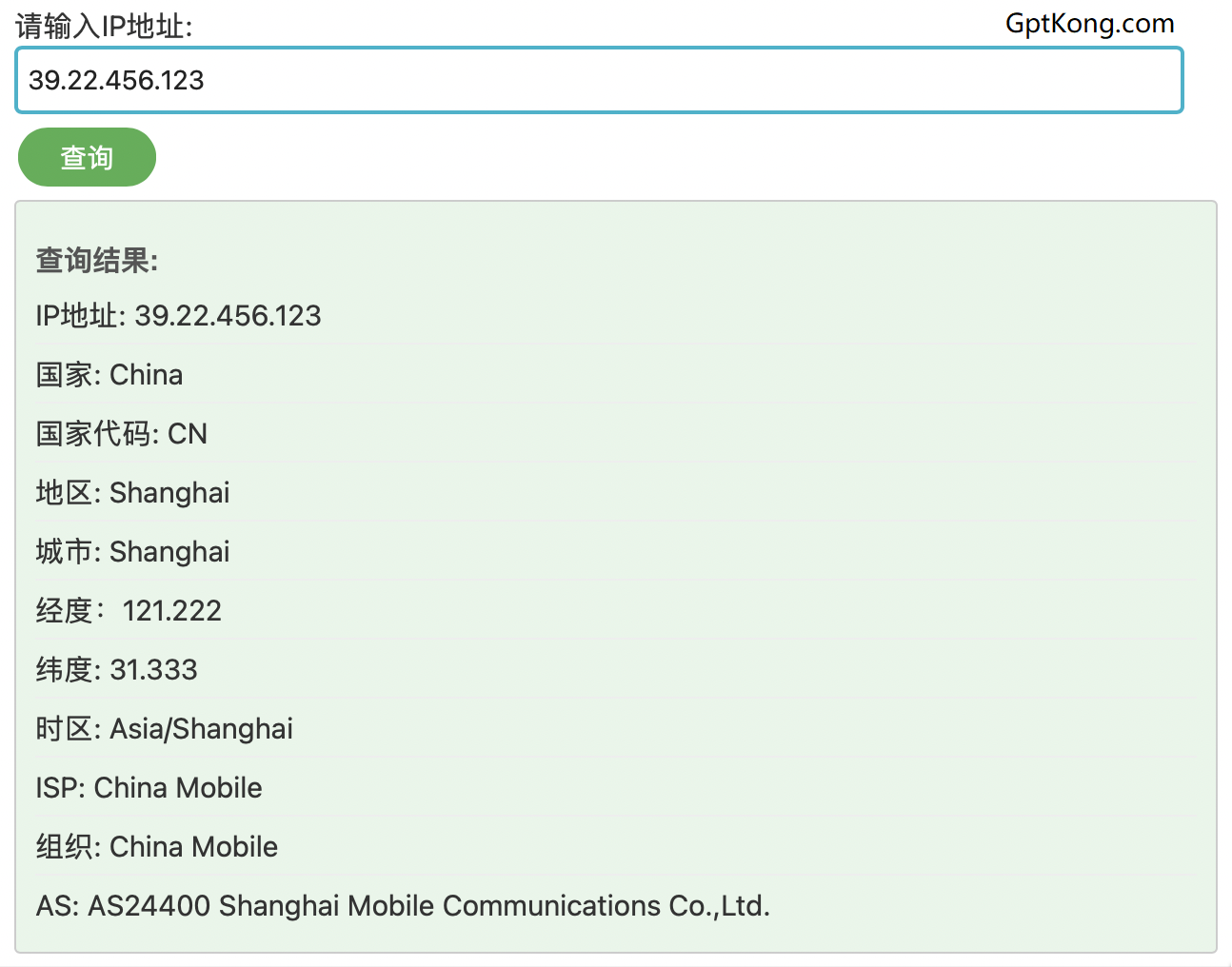Click the IP address input field
This screenshot has height=967, width=1232.
coord(599,81)
